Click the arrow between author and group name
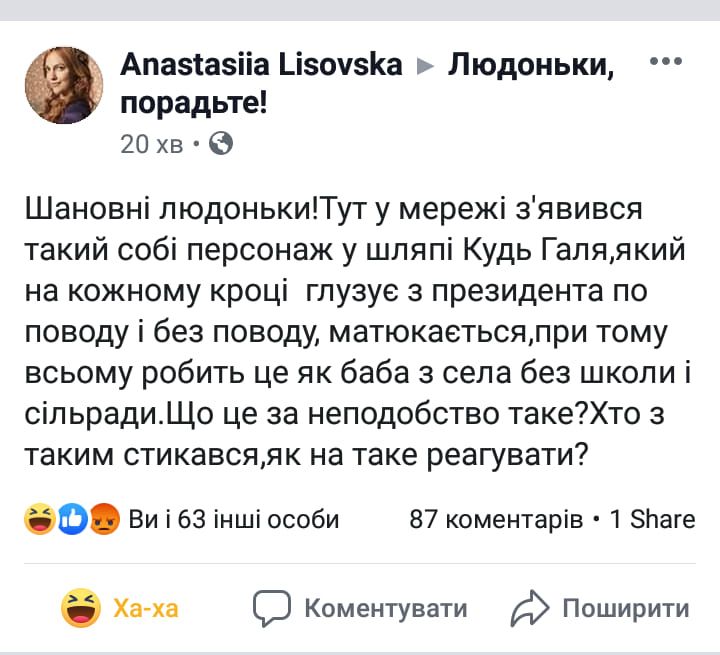Viewport: 720px width, 655px height. coord(425,67)
